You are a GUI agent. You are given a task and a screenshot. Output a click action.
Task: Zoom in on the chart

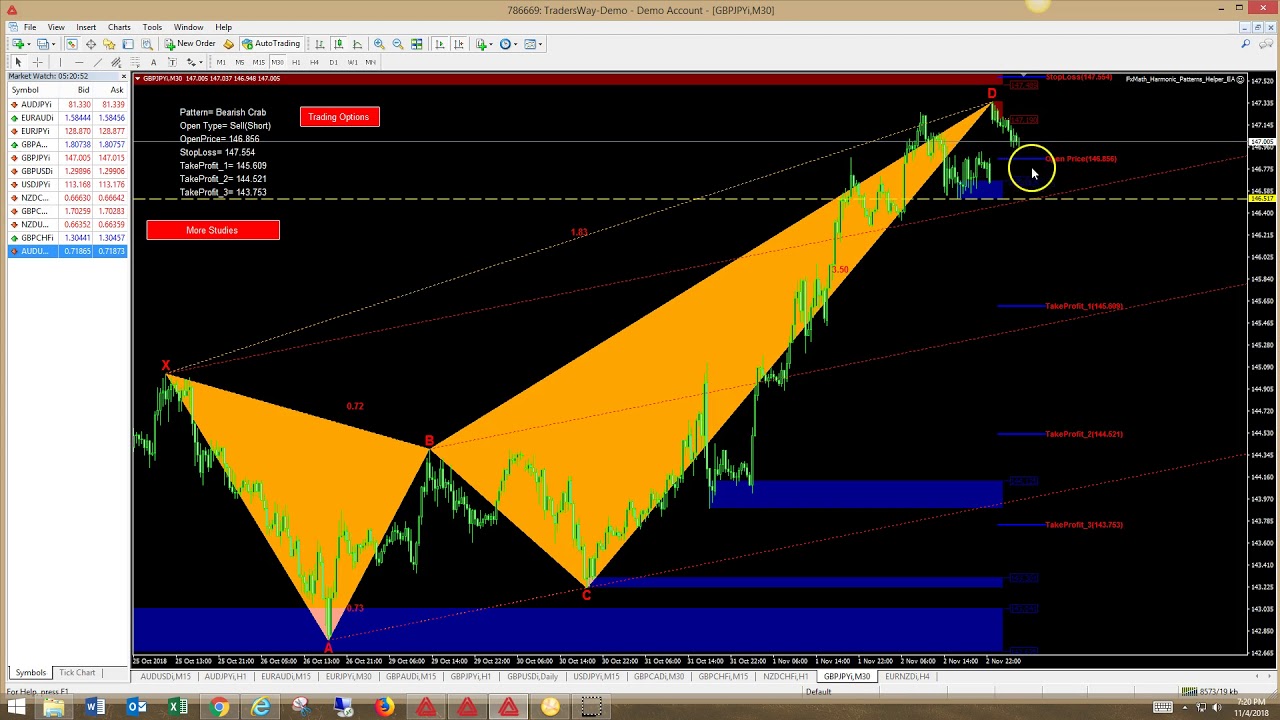coord(379,44)
